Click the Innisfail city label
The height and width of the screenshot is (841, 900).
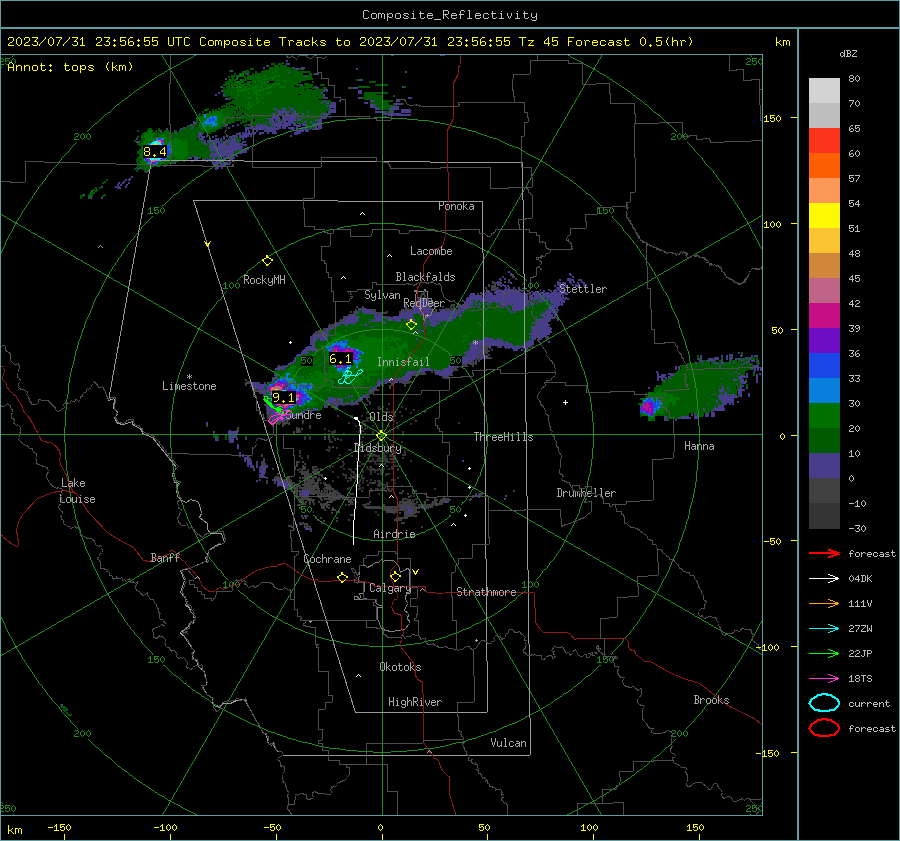[x=403, y=362]
